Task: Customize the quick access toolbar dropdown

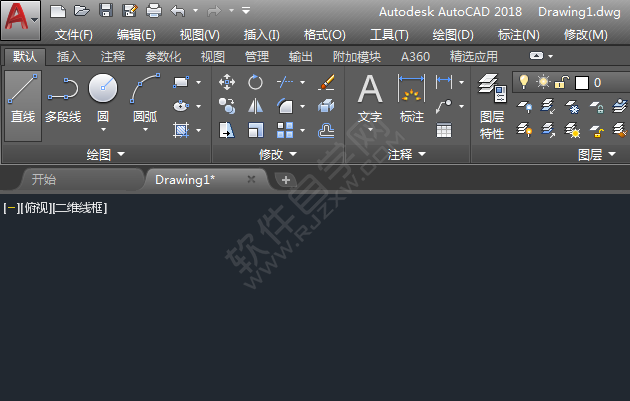Action: [246, 11]
